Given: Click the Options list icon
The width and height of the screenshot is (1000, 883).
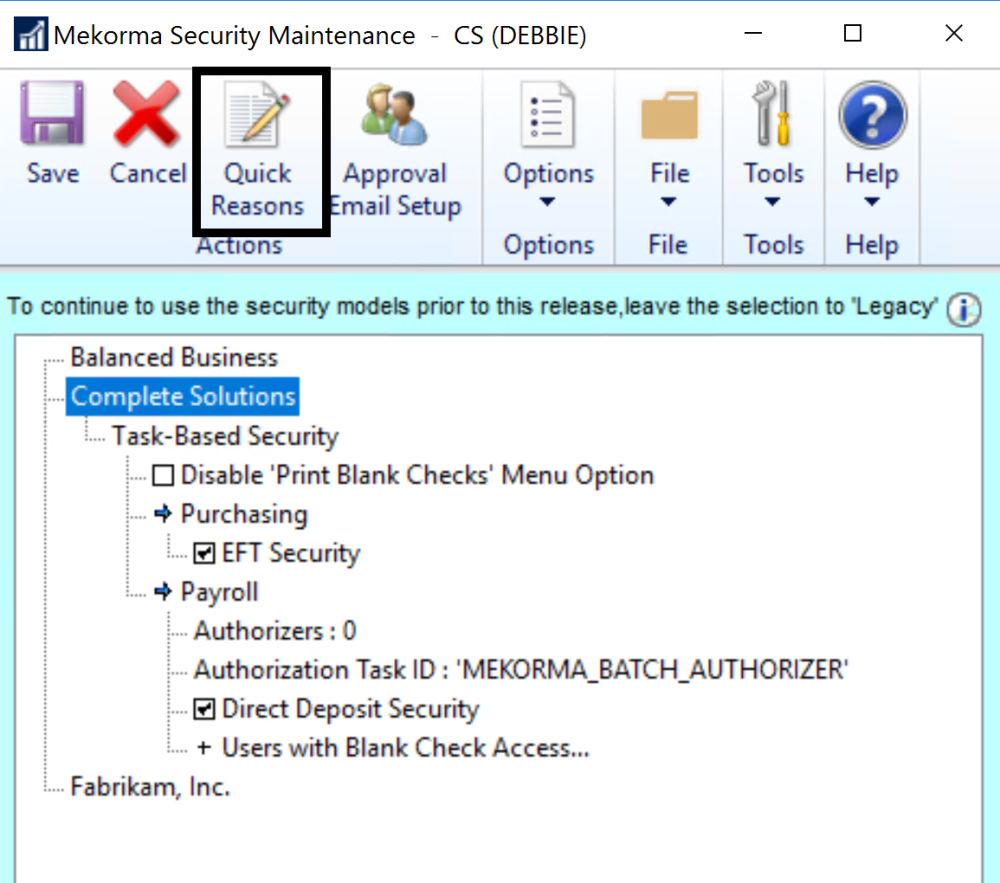Looking at the screenshot, I should click(548, 115).
